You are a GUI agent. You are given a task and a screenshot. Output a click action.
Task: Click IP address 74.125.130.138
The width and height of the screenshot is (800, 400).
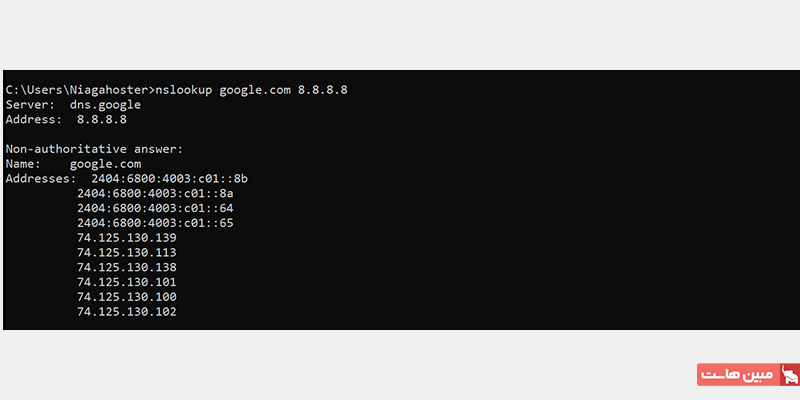[x=127, y=267]
